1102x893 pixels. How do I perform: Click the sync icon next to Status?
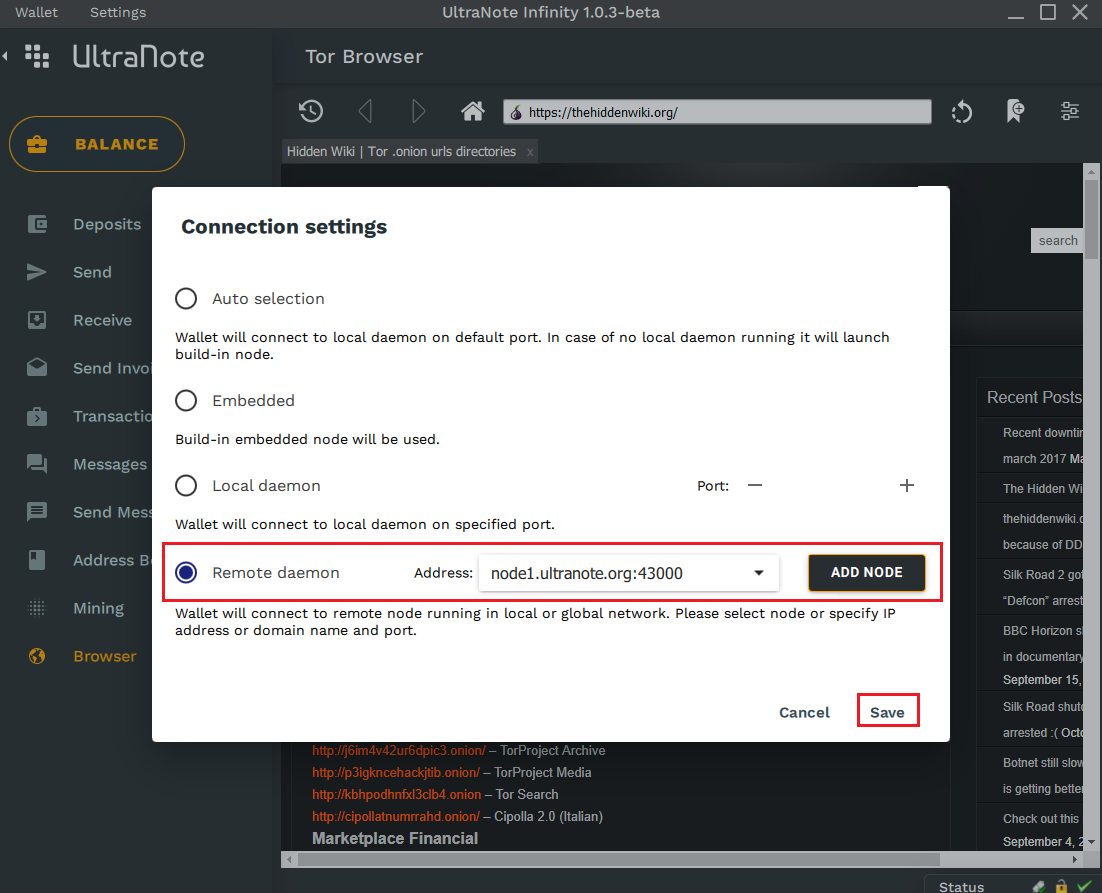click(1039, 886)
